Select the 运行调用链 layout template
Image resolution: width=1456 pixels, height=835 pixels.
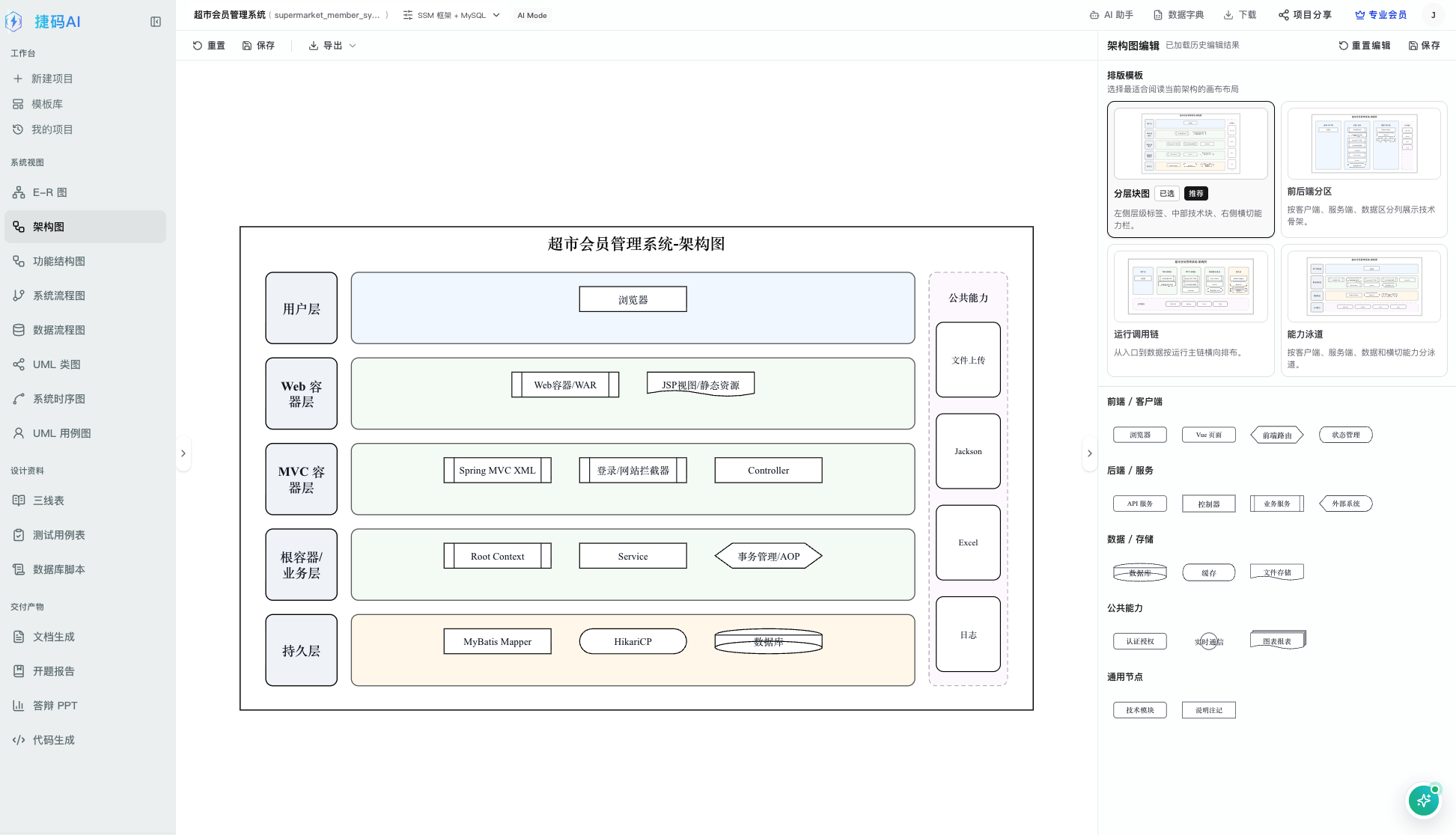click(x=1190, y=311)
